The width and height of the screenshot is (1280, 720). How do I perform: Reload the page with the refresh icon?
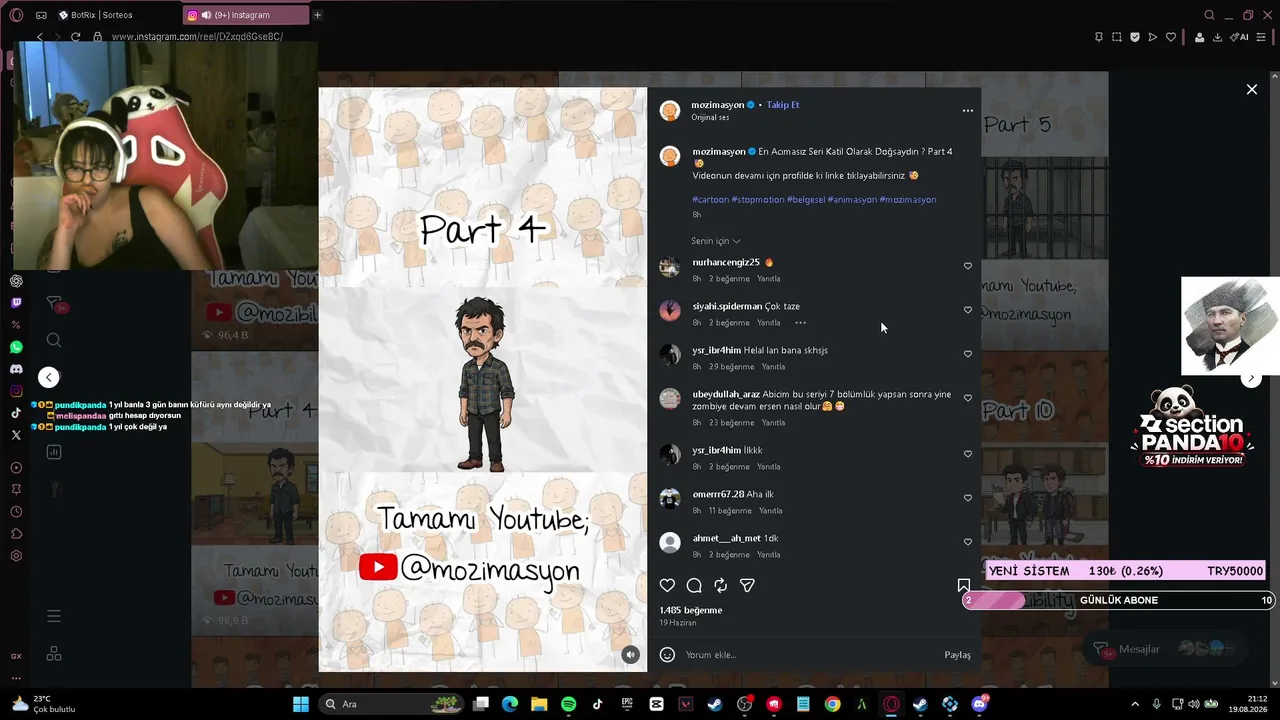(75, 37)
